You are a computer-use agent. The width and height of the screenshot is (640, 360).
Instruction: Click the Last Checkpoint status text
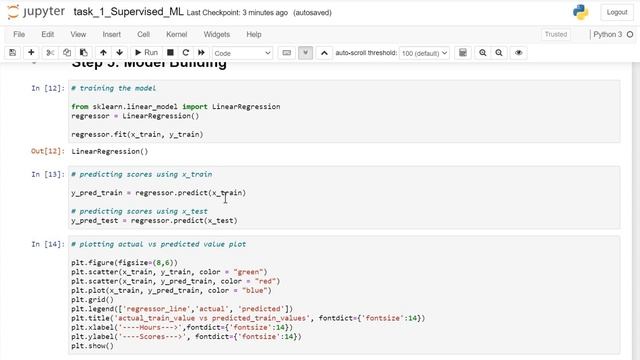[x=237, y=13]
